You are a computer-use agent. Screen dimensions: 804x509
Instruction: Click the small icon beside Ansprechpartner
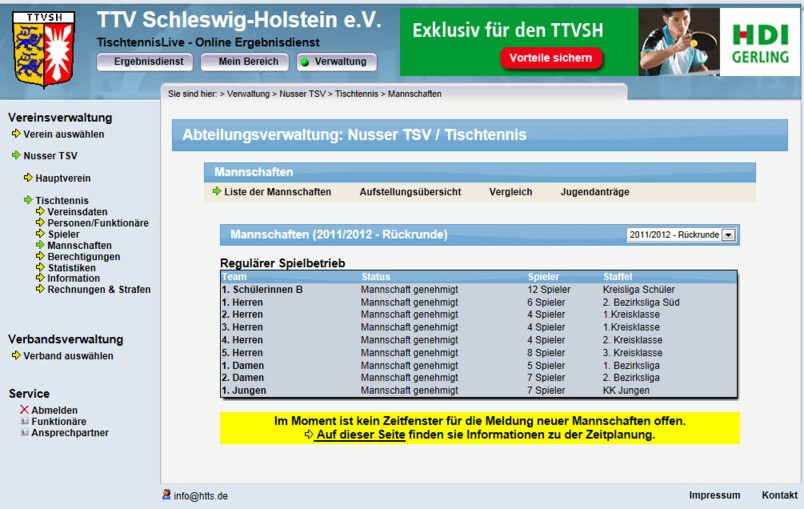[x=24, y=433]
